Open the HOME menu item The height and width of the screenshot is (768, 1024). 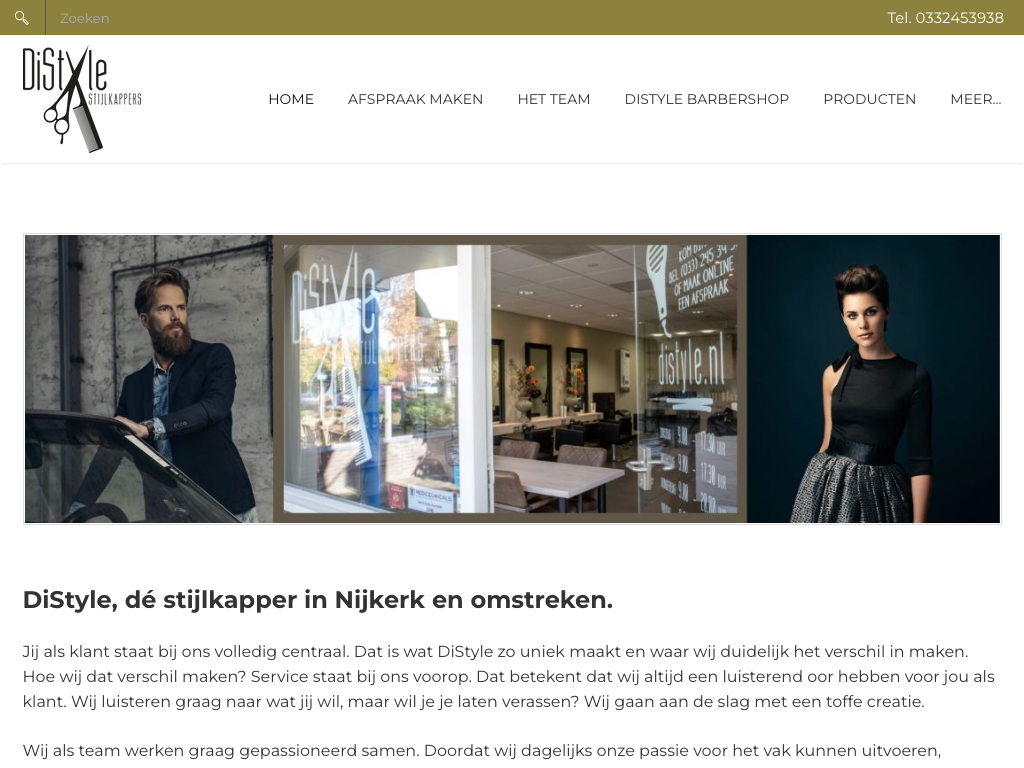(291, 99)
